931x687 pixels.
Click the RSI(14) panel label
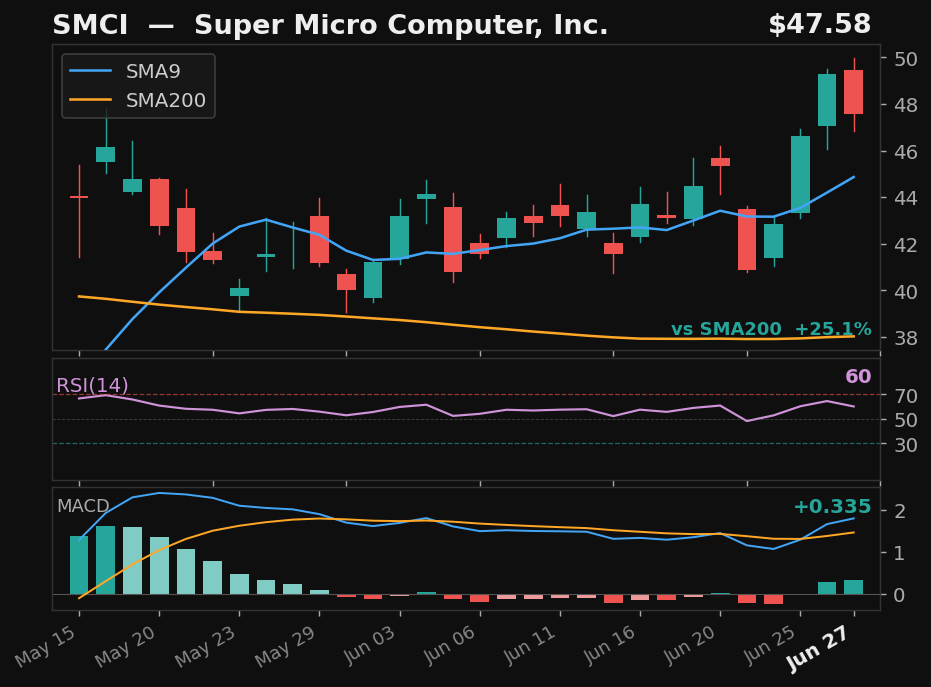click(92, 385)
